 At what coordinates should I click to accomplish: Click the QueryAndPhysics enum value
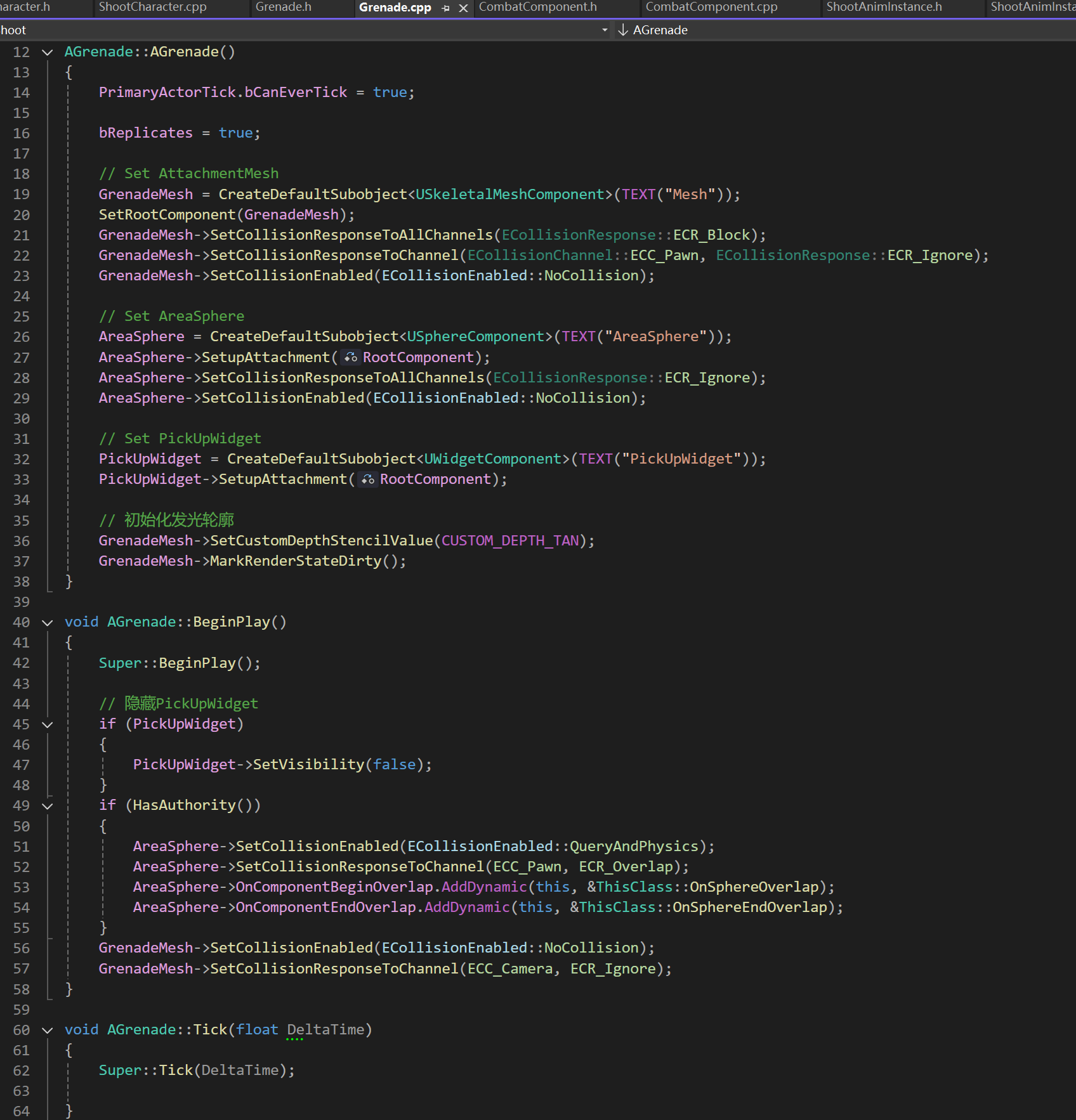pyautogui.click(x=634, y=846)
